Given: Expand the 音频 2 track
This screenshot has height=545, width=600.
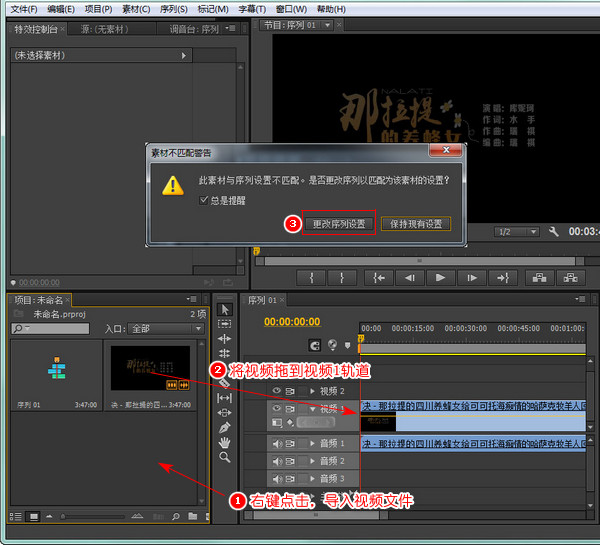Looking at the screenshot, I should [312, 461].
